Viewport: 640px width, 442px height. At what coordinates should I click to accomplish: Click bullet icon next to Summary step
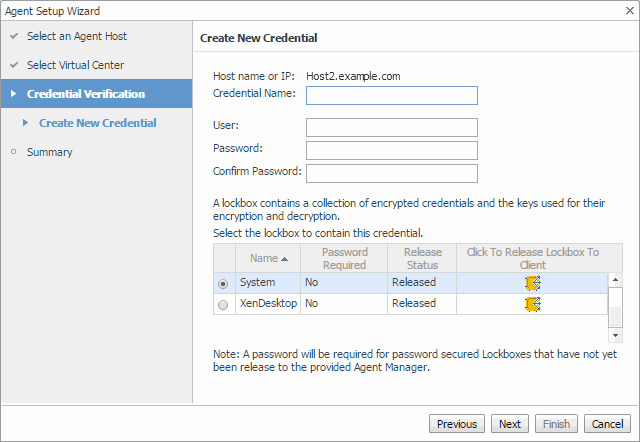tap(13, 152)
